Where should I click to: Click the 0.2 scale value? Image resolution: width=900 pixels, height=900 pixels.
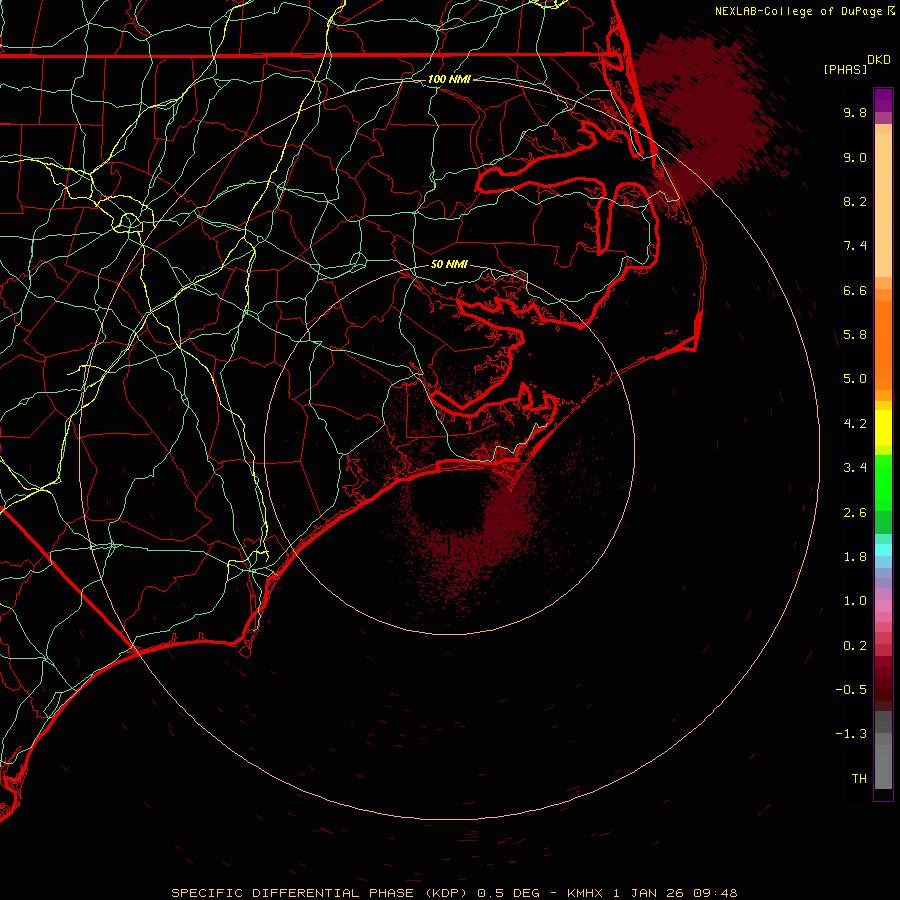[x=855, y=646]
